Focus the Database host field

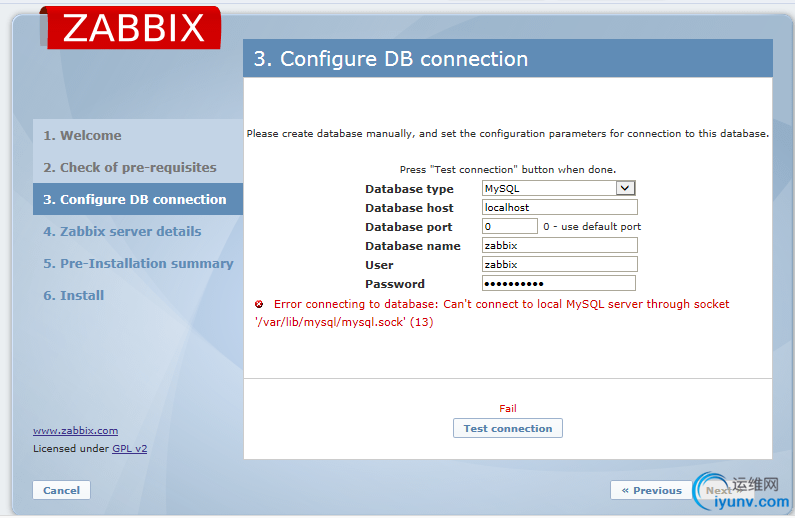[x=560, y=207]
